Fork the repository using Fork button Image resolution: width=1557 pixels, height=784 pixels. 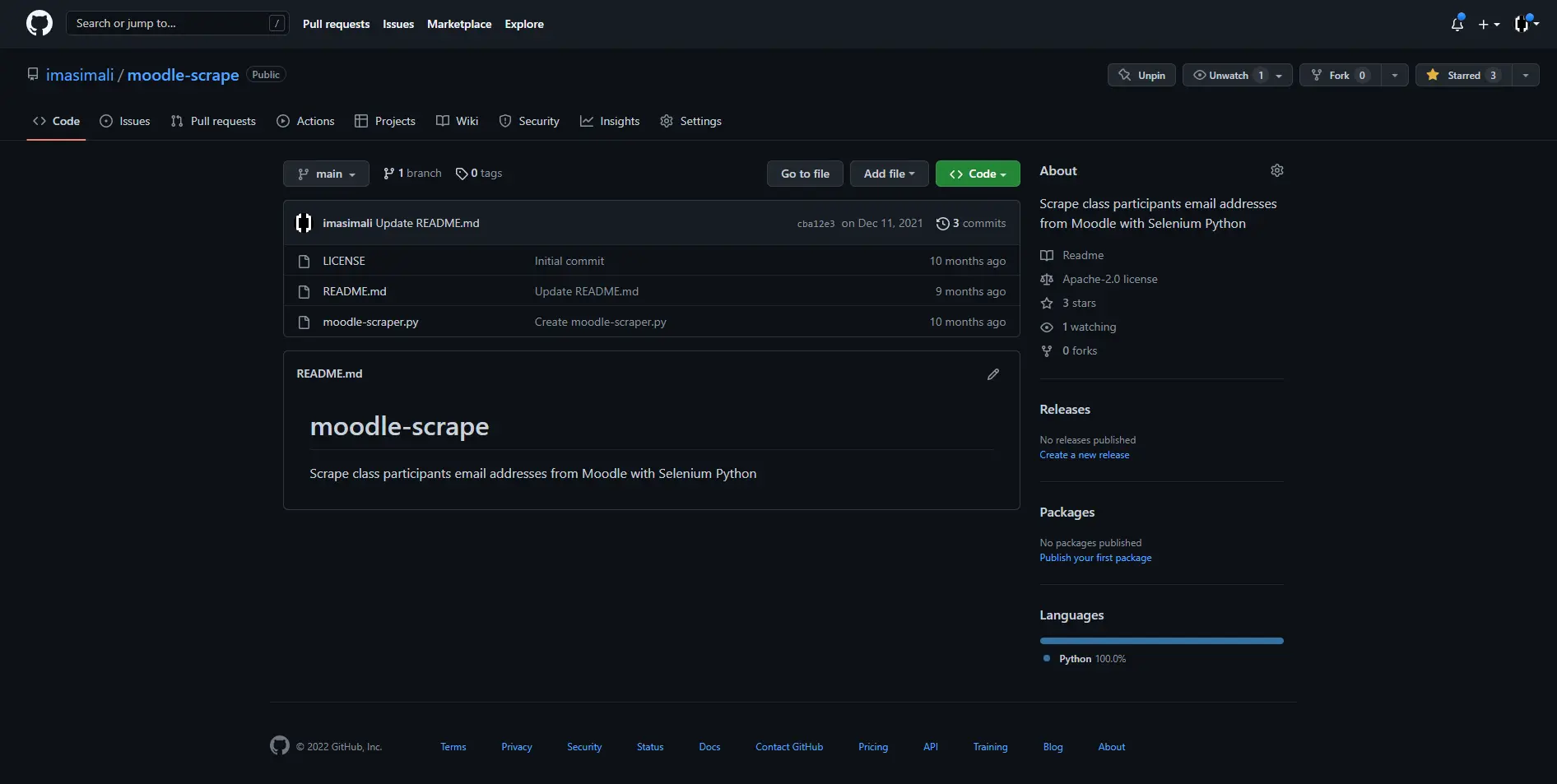pos(1340,75)
